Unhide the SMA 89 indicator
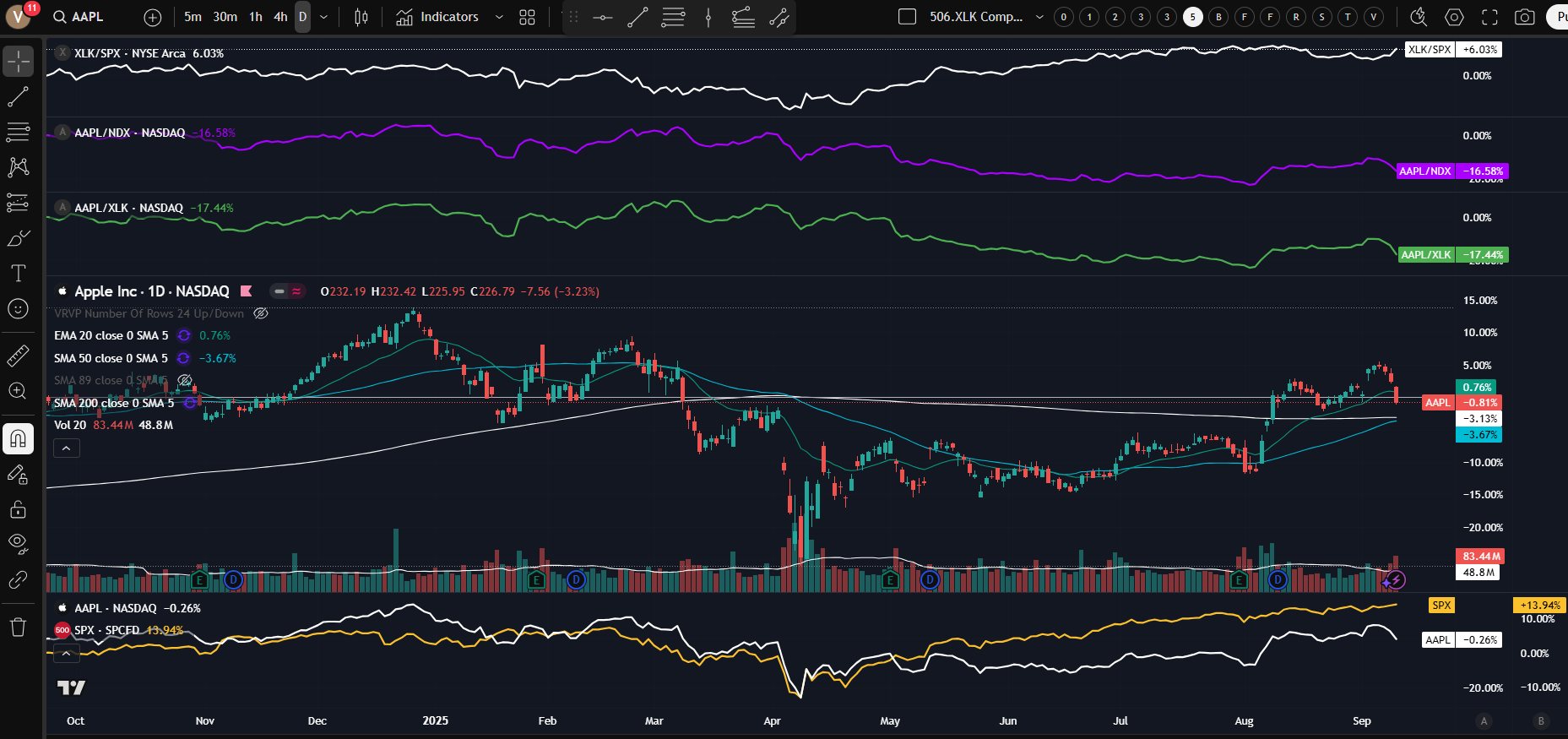 coord(185,381)
